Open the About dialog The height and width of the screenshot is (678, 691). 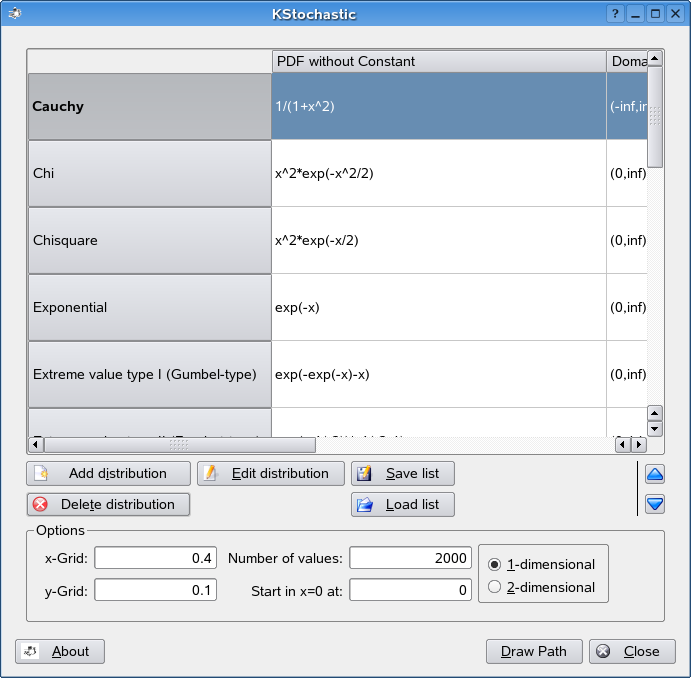pyautogui.click(x=60, y=651)
